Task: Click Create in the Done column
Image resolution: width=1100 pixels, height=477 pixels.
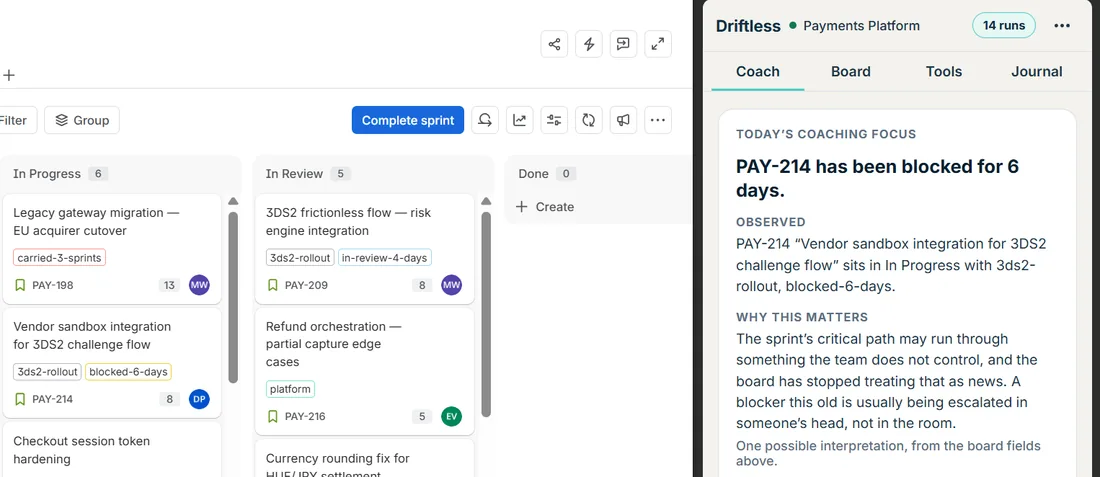Action: pos(545,207)
